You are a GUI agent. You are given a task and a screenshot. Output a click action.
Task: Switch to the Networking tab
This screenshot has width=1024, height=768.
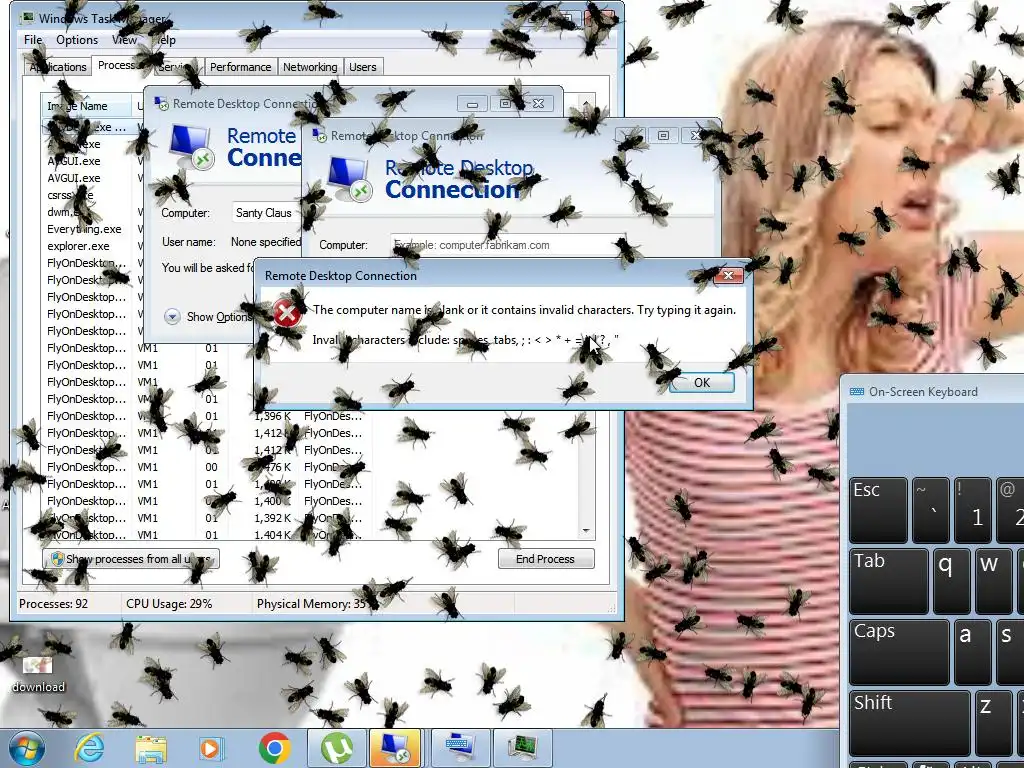click(310, 67)
